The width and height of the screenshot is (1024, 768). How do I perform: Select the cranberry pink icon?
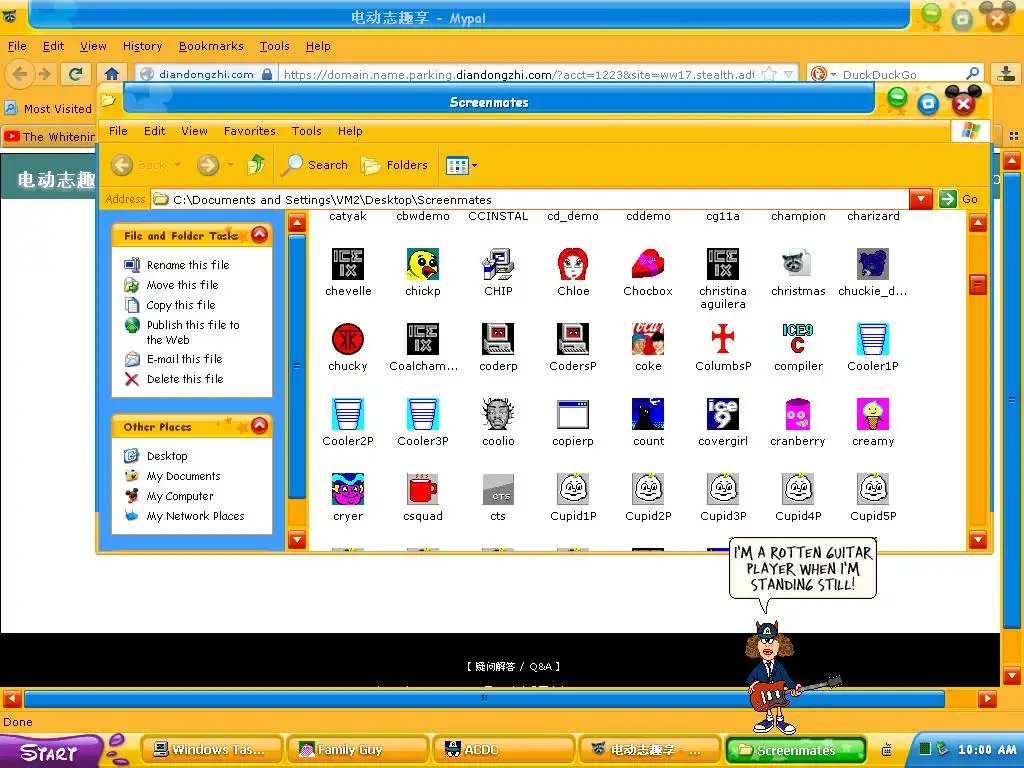tap(798, 414)
